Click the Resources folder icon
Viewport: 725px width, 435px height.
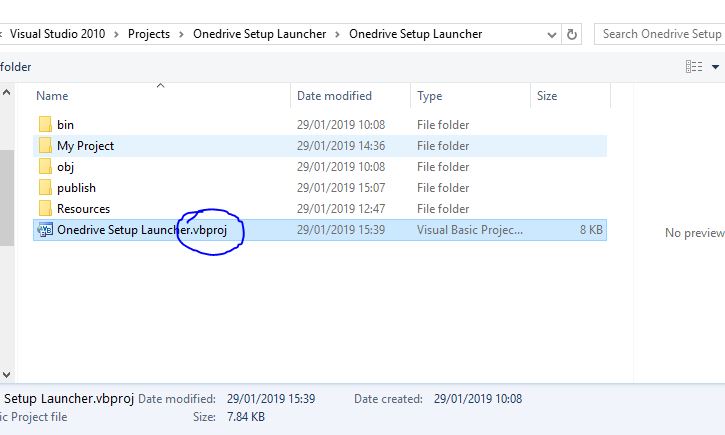coord(45,208)
